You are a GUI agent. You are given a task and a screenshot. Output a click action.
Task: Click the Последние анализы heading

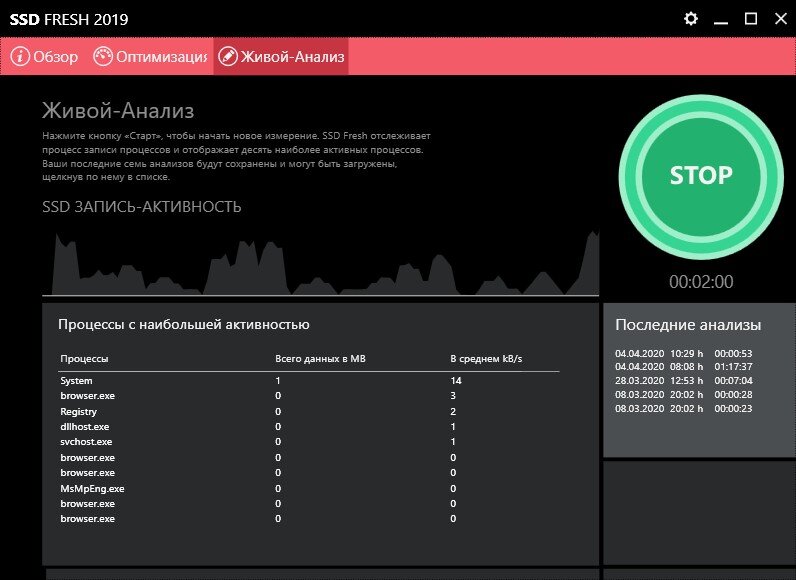(x=688, y=325)
